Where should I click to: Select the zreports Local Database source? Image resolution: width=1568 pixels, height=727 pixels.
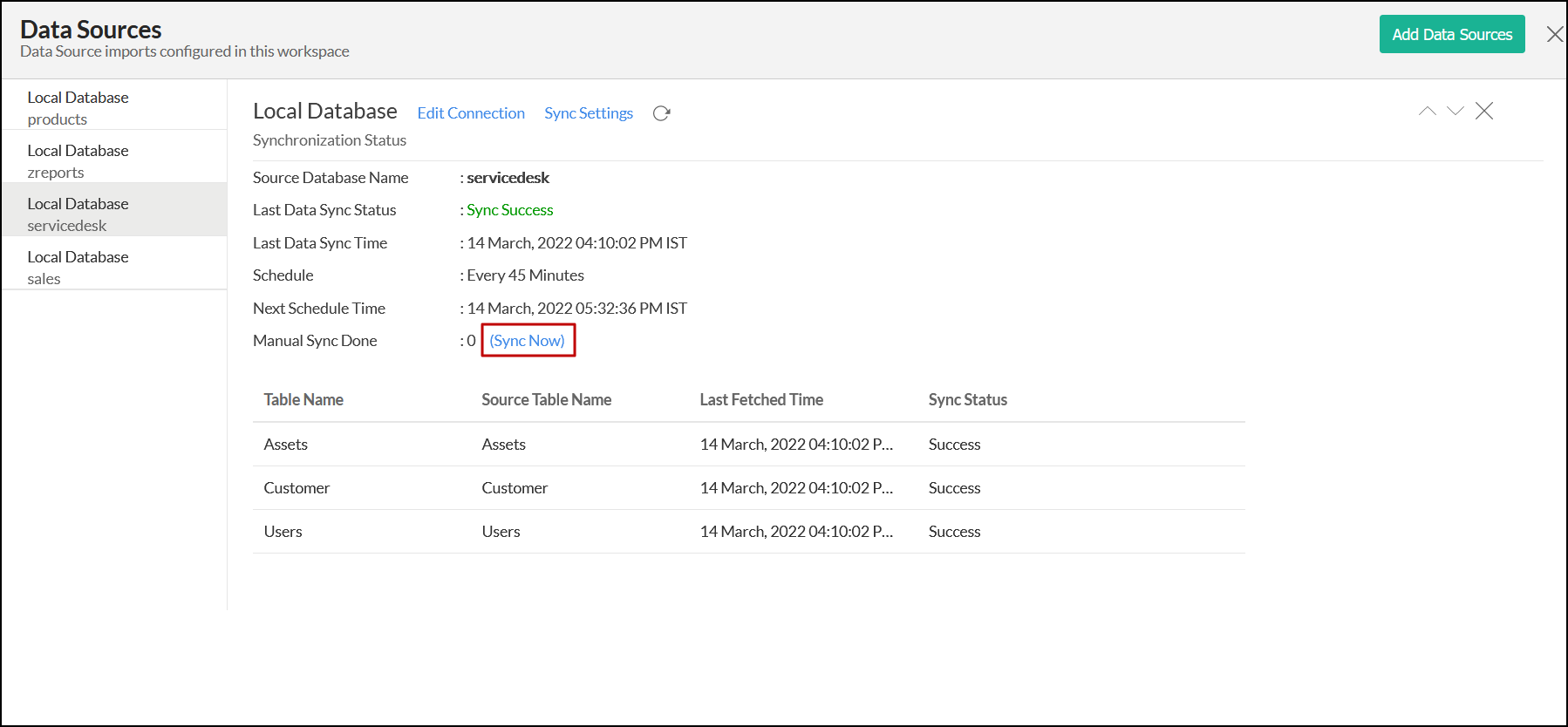pos(113,161)
